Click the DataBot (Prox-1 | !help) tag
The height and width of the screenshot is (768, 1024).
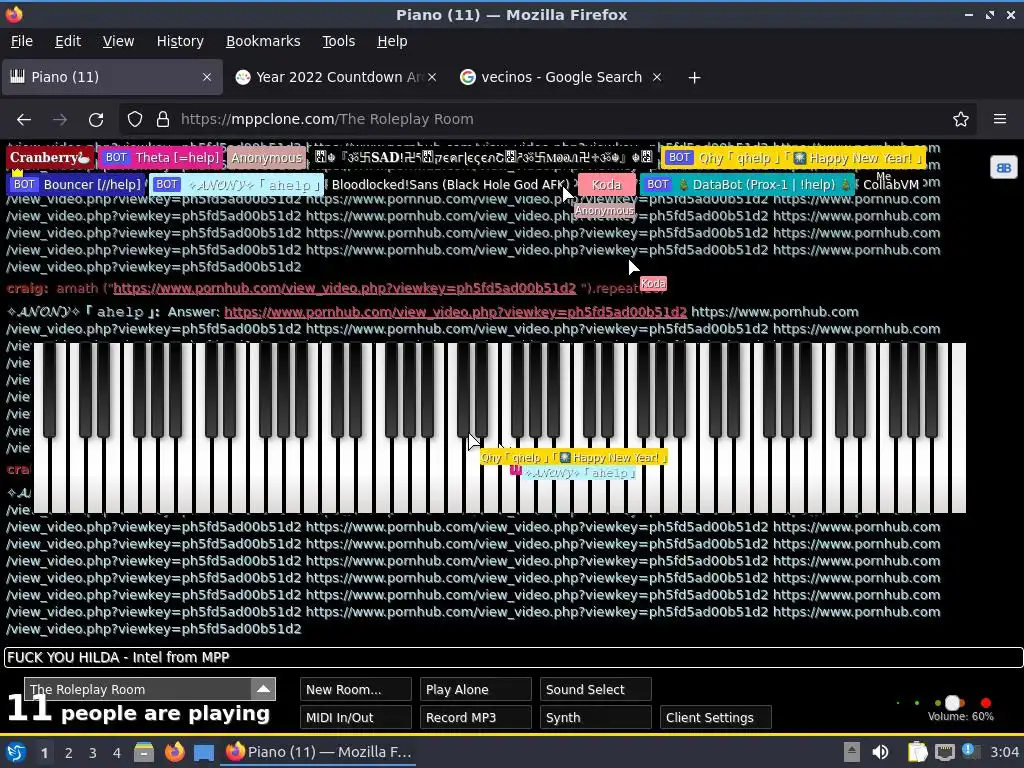pyautogui.click(x=747, y=184)
